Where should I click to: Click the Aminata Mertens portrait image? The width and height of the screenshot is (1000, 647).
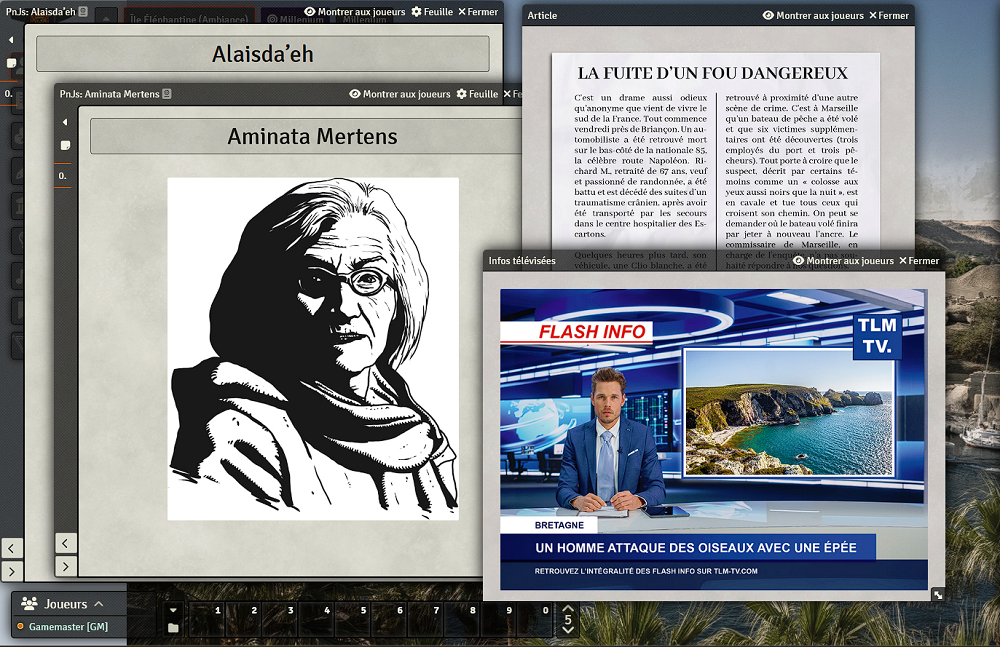(x=313, y=349)
